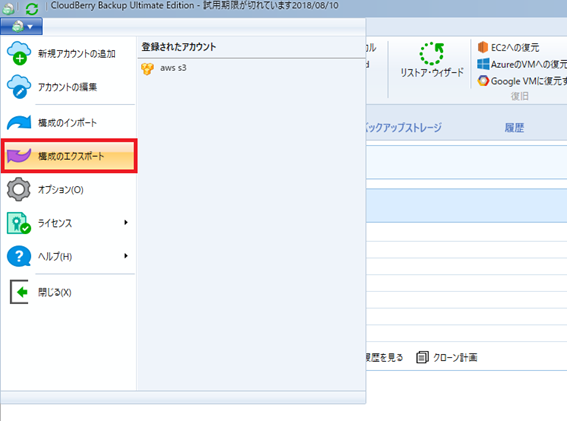The height and width of the screenshot is (421, 567).
Task: Click the edit account cloud pencil icon
Action: pyautogui.click(x=19, y=86)
